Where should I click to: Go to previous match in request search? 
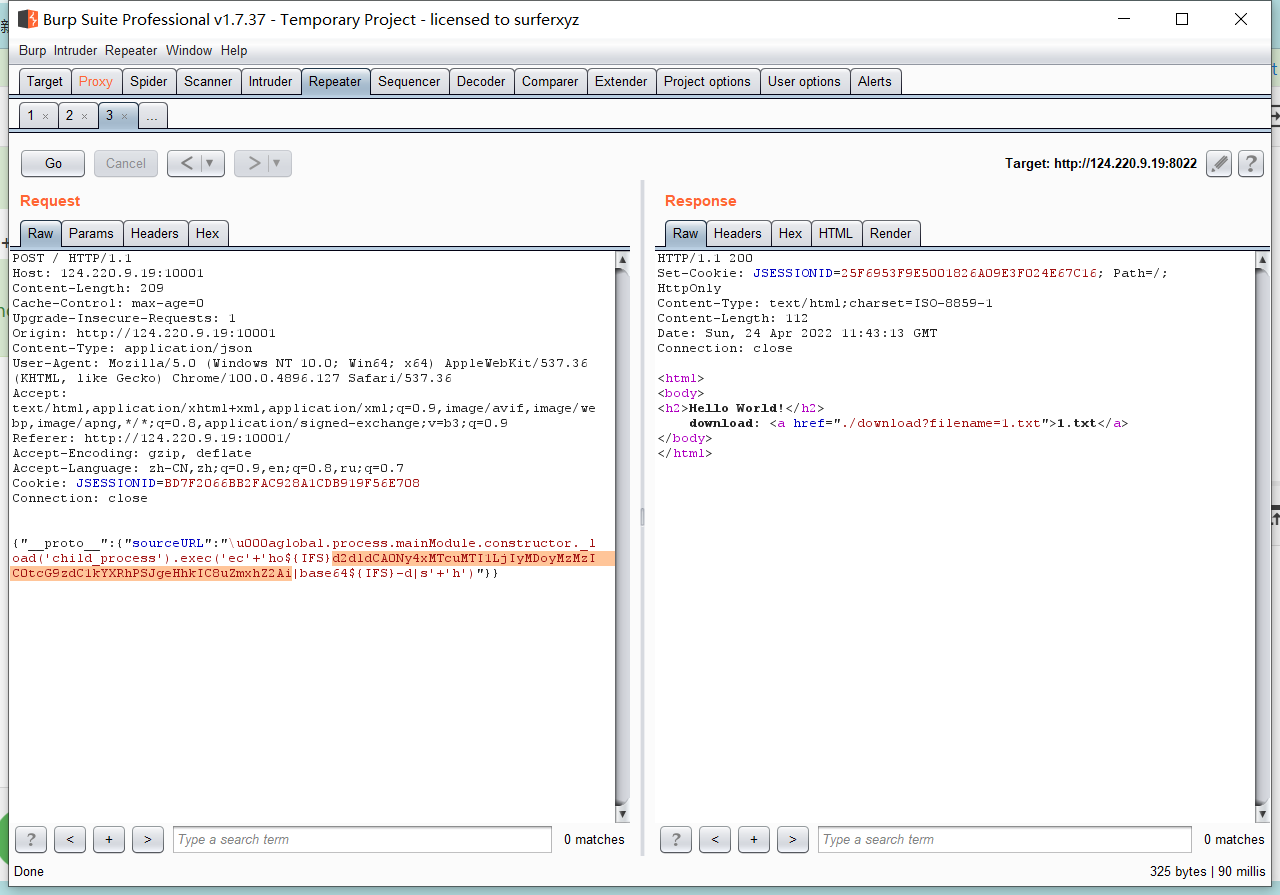[x=70, y=839]
